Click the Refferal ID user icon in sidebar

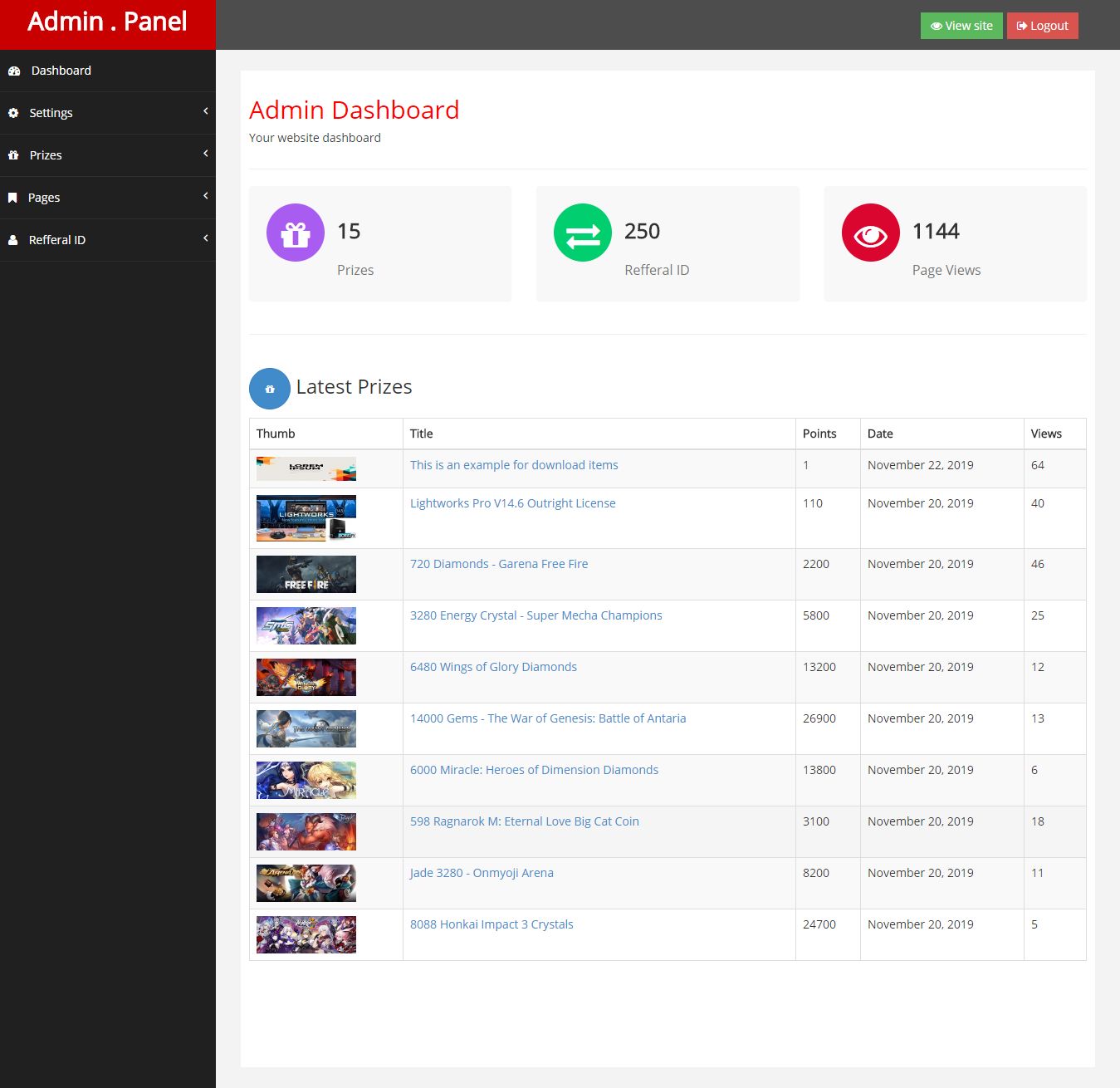pos(13,240)
